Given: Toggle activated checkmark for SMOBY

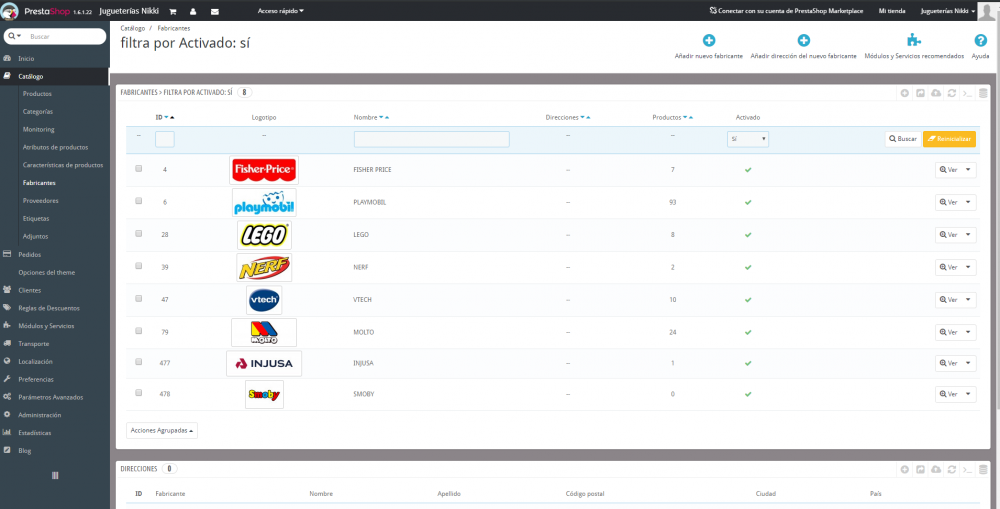Looking at the screenshot, I should pos(748,394).
